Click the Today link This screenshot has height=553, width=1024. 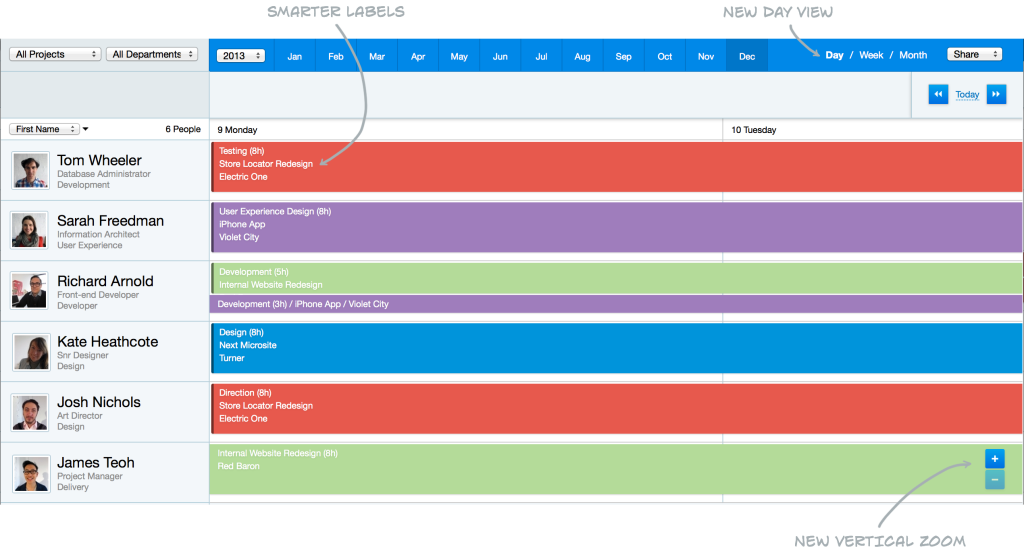point(967,95)
